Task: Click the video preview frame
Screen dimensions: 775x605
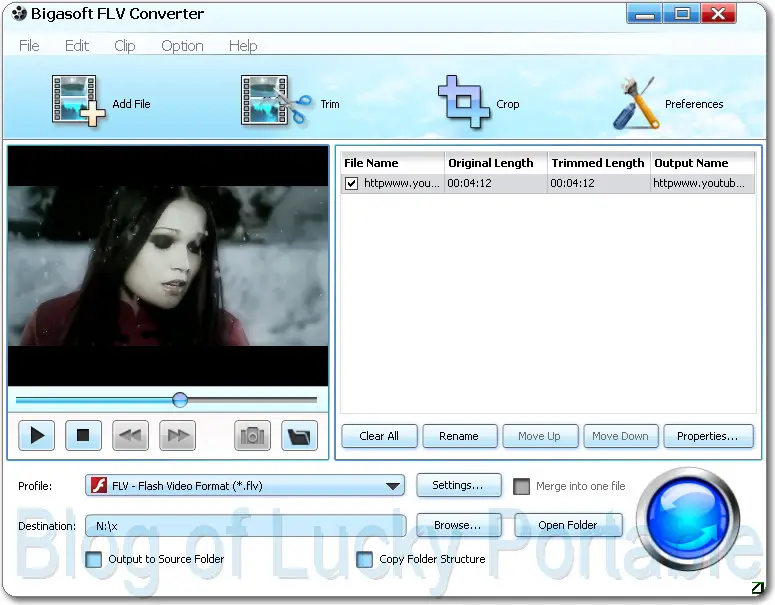Action: coord(168,266)
